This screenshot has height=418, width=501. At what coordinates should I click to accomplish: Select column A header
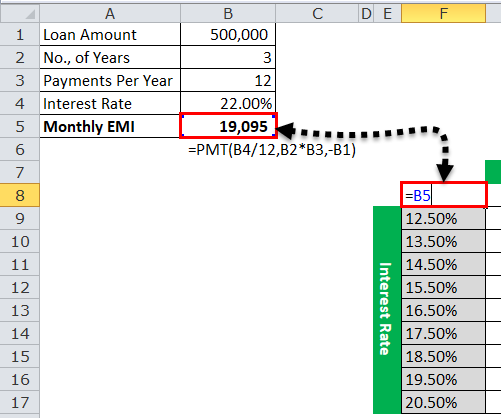110,14
